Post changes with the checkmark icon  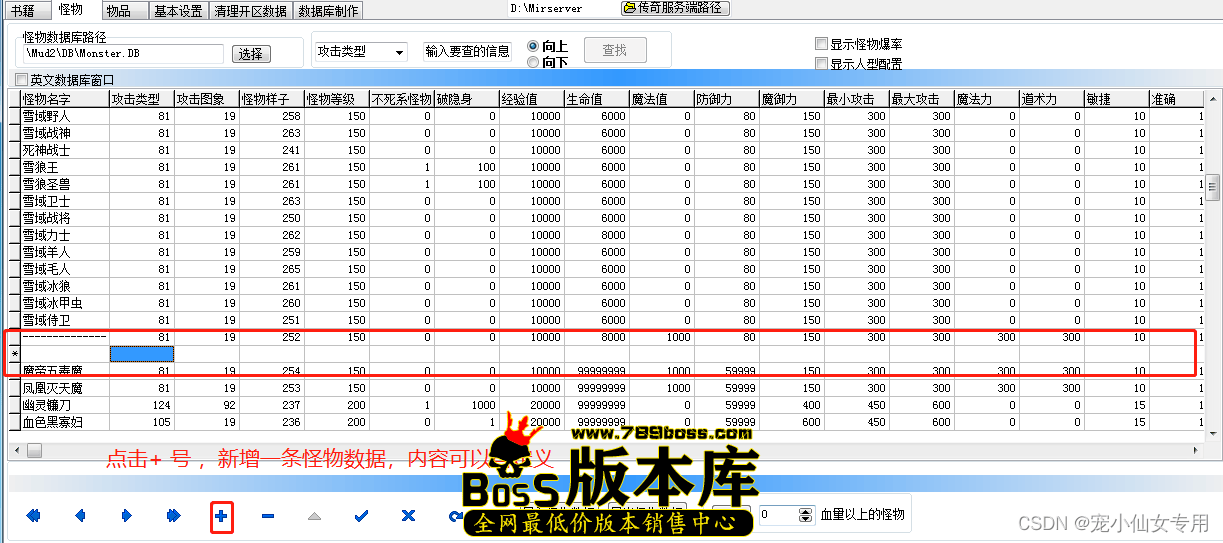click(x=361, y=516)
